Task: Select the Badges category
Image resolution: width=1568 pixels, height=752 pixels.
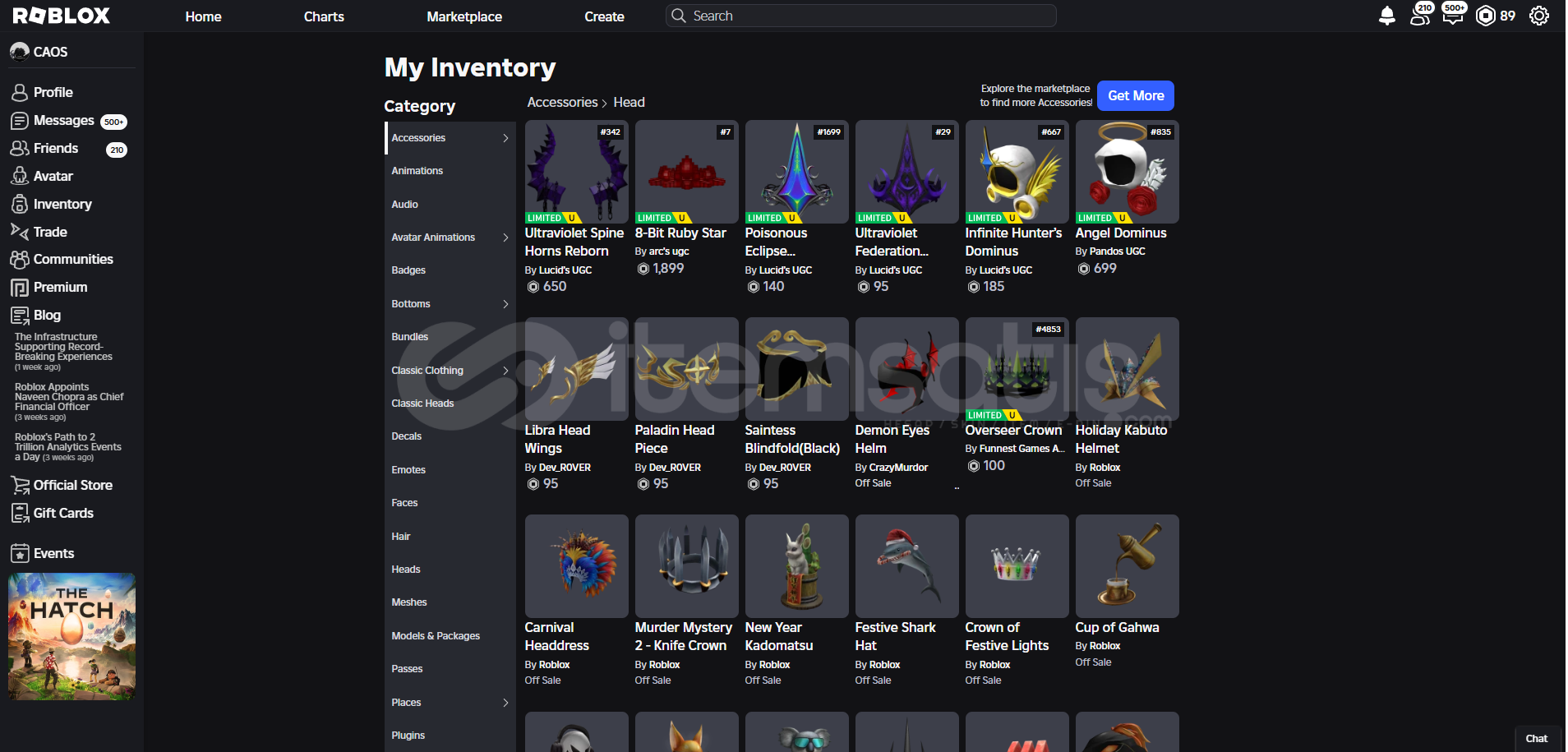Action: pos(450,270)
